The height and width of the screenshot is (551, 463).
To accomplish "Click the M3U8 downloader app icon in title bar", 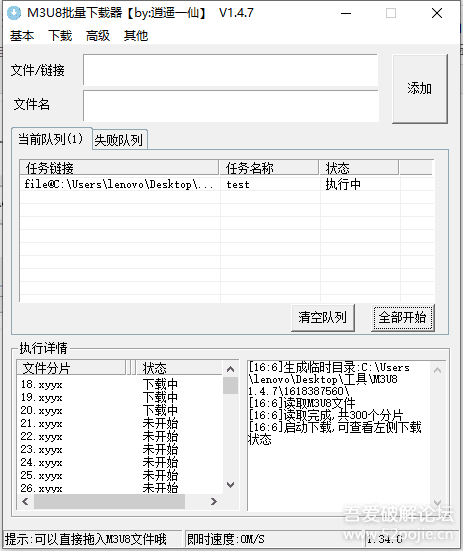I will tap(14, 13).
